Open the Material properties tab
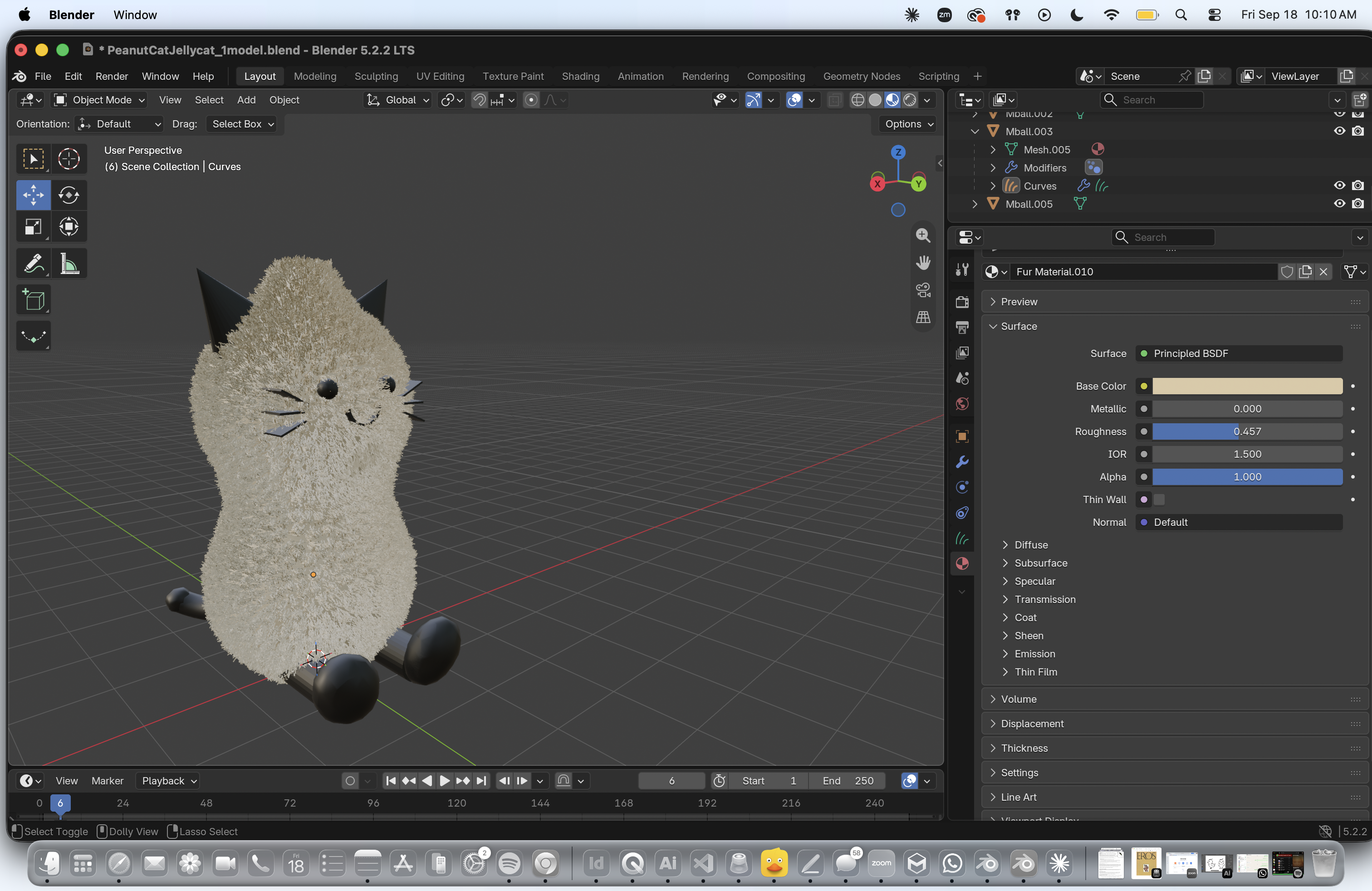The image size is (1372, 891). 961,563
